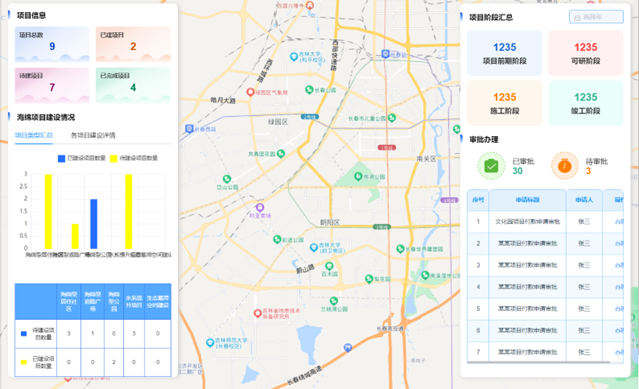This screenshot has height=389, width=639.
Task: Click the 吉林大学(和平校区) blue marker
Action: pos(293,57)
